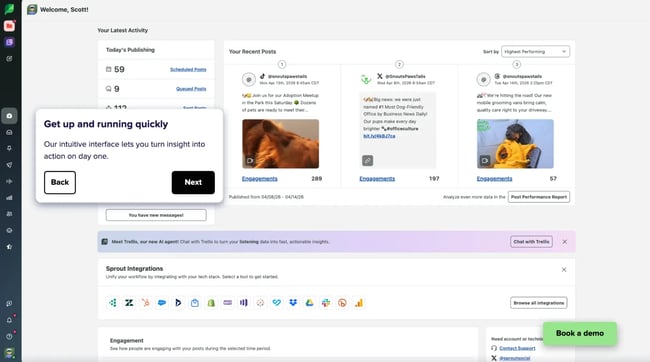Viewport: 650px width, 362px height.
Task: Click the TikTok icon on the first post
Action: 262,76
